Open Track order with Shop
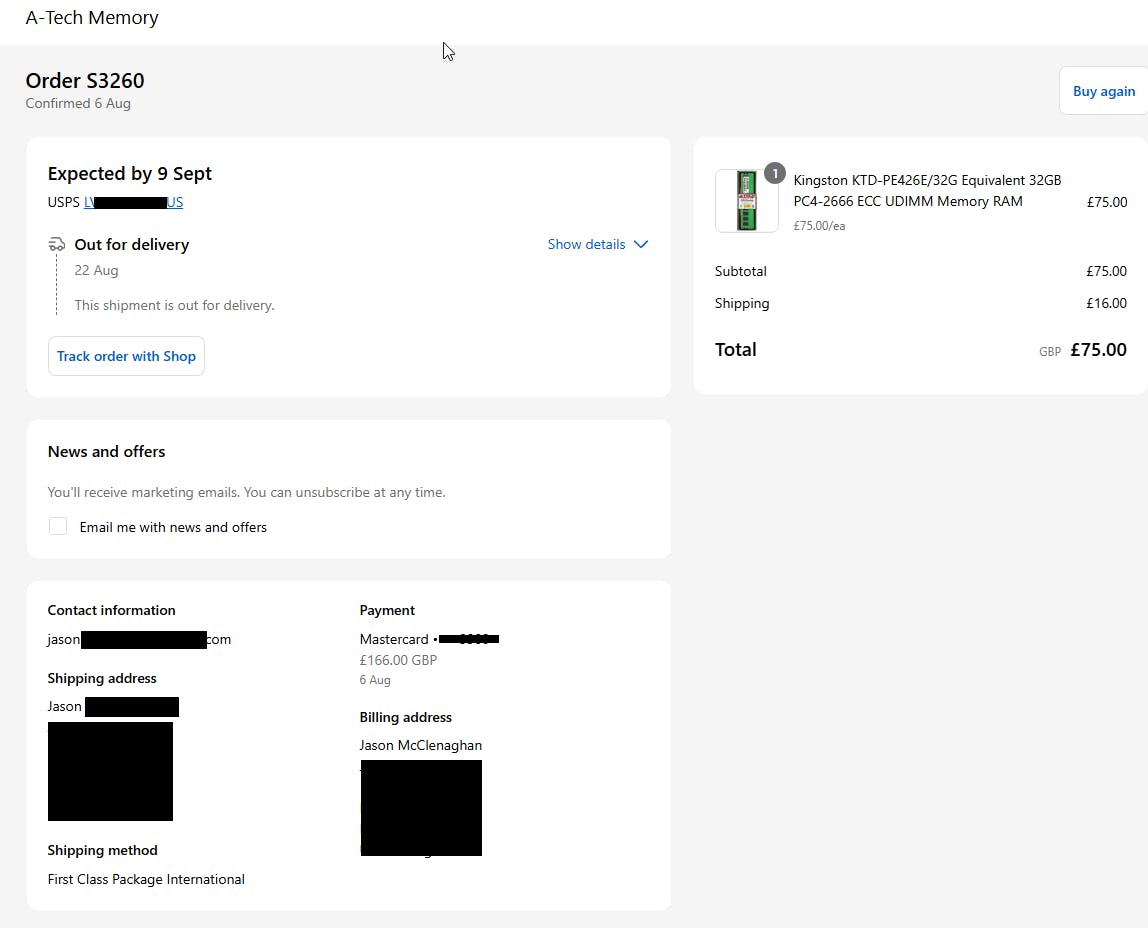Screen dimensions: 1148x928 click(126, 356)
